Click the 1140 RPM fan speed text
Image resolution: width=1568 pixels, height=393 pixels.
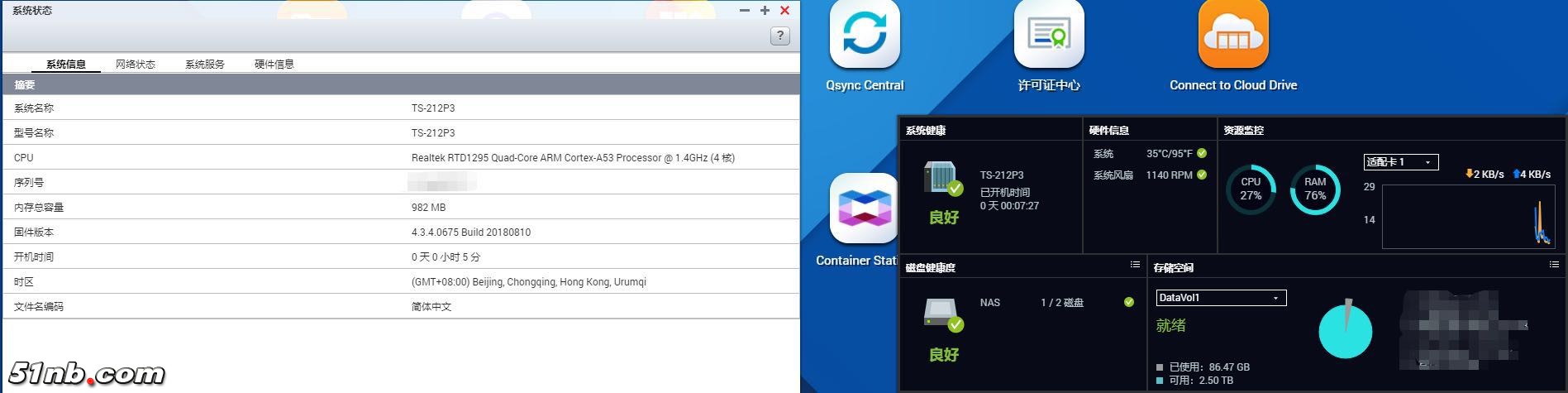(x=1169, y=175)
